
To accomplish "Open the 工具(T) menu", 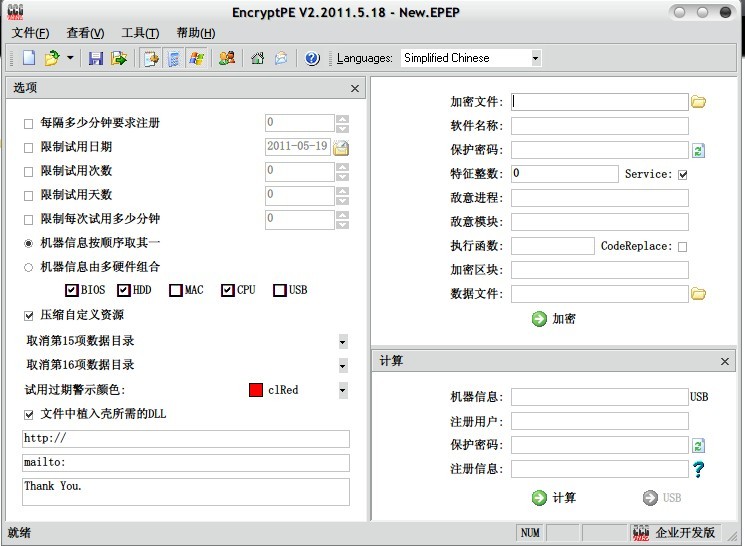I will (140, 33).
